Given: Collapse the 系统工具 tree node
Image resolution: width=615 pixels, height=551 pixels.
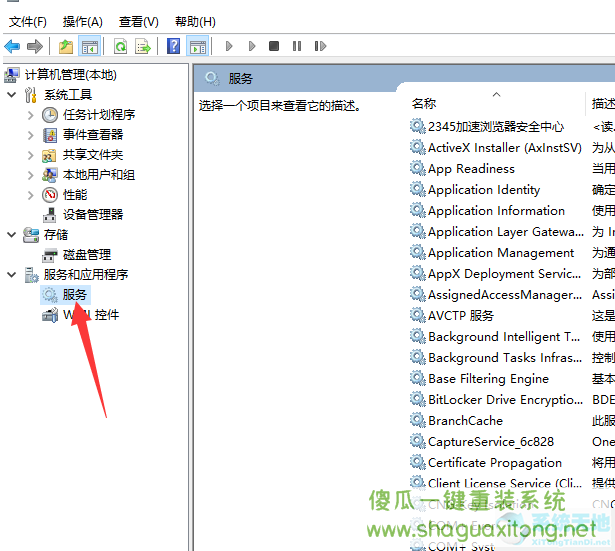Looking at the screenshot, I should [12, 95].
